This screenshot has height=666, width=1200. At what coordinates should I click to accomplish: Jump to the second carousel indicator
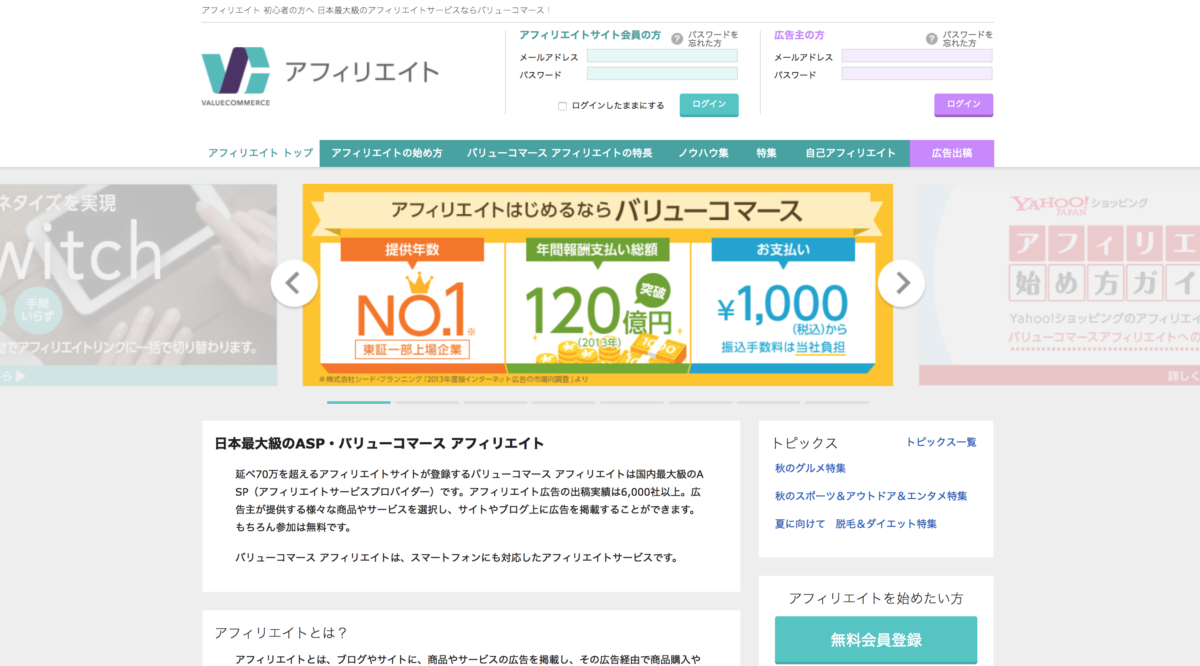click(427, 402)
